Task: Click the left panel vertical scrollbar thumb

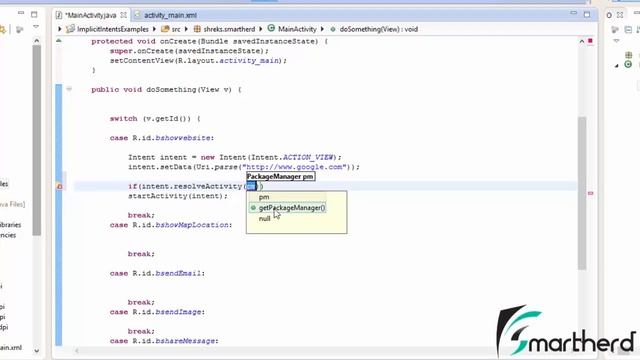Action: [37, 140]
